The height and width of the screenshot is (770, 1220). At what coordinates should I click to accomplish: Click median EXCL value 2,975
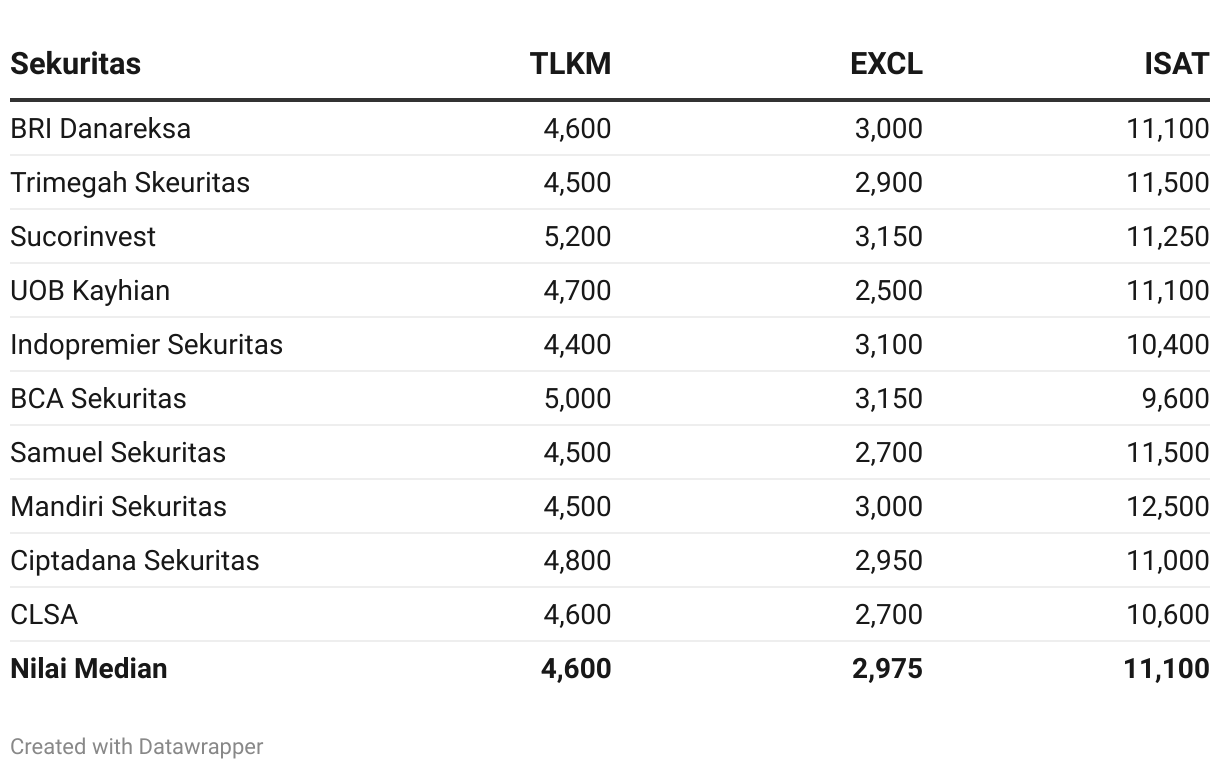[x=888, y=668]
